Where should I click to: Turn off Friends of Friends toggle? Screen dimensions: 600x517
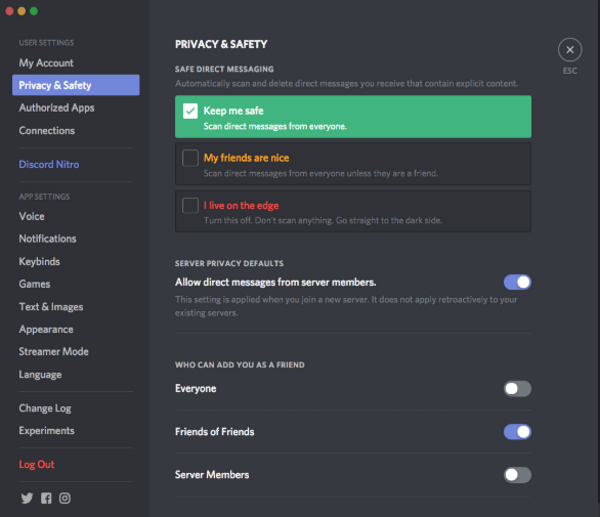tap(517, 432)
